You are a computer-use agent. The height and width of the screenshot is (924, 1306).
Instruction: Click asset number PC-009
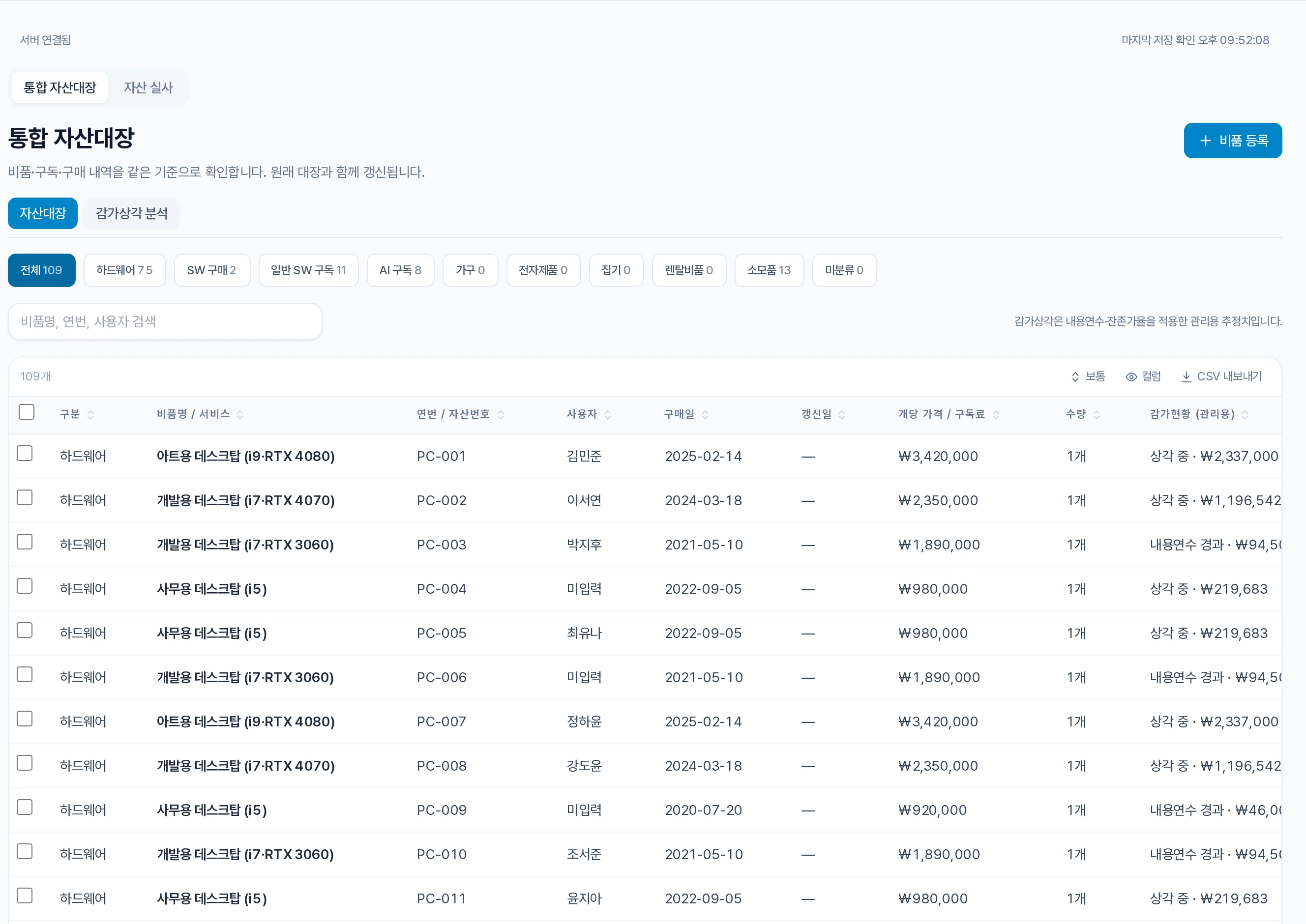442,810
